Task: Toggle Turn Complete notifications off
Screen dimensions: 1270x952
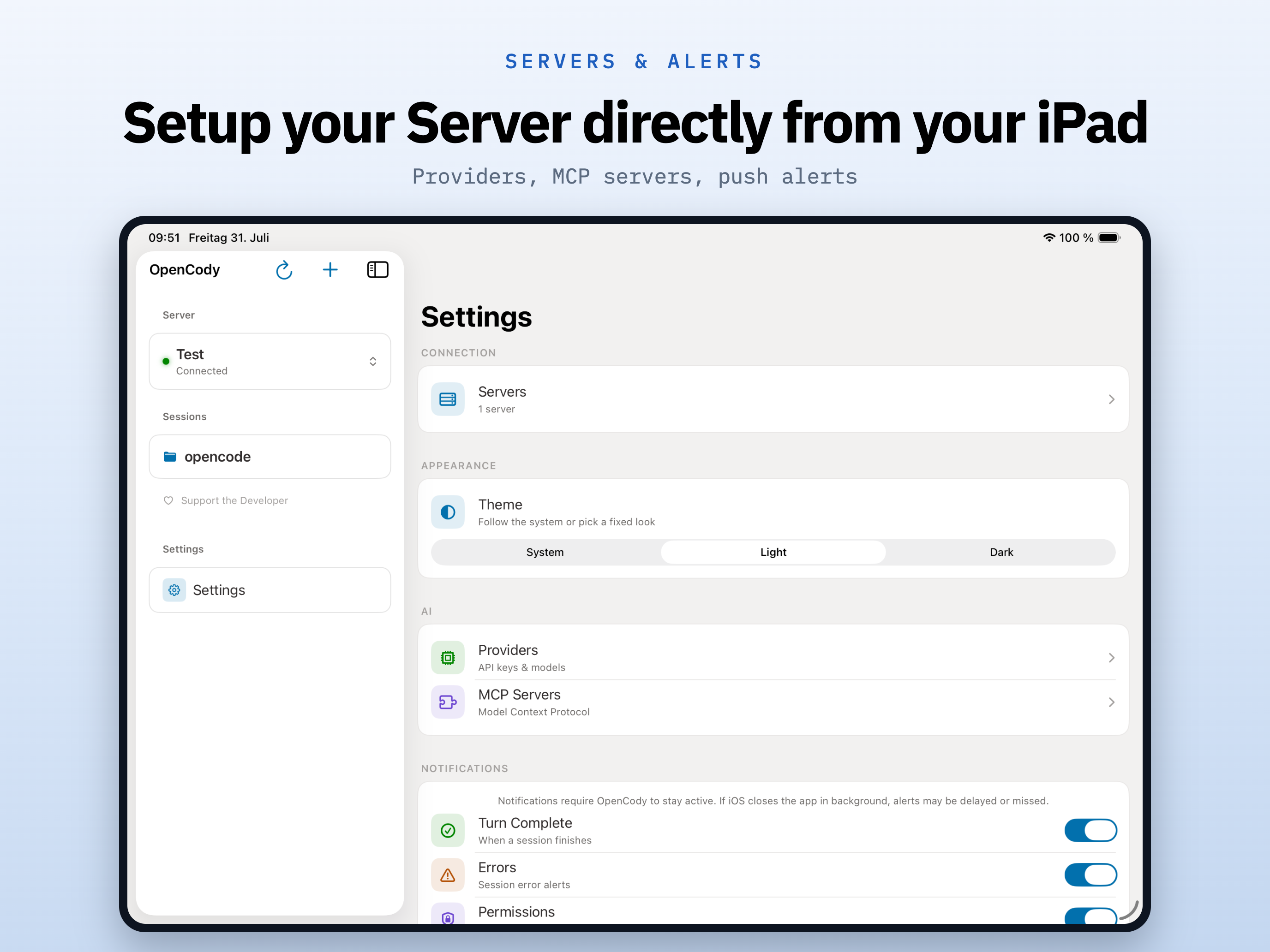Action: coord(1090,830)
